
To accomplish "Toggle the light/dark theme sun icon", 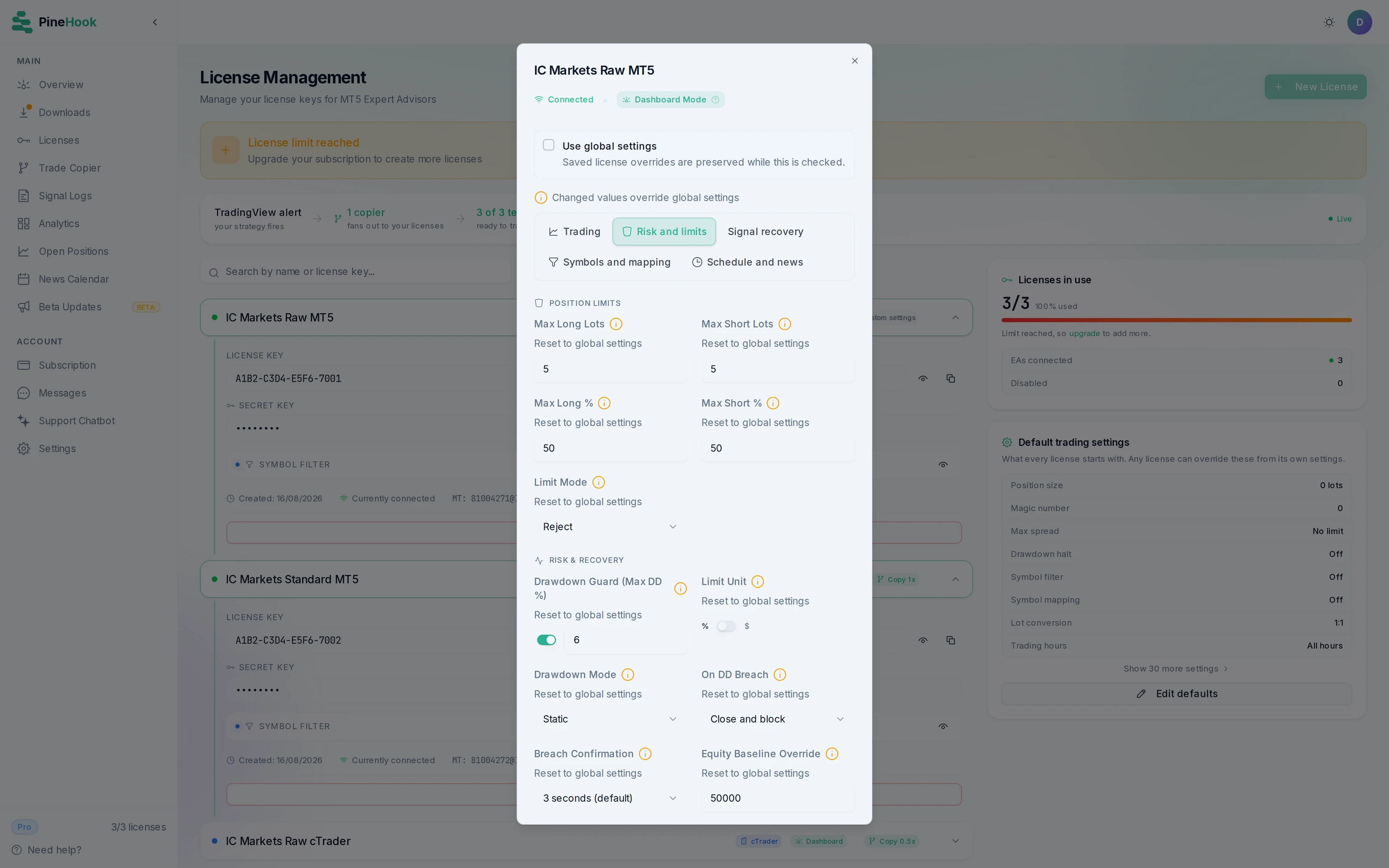I will tap(1329, 23).
